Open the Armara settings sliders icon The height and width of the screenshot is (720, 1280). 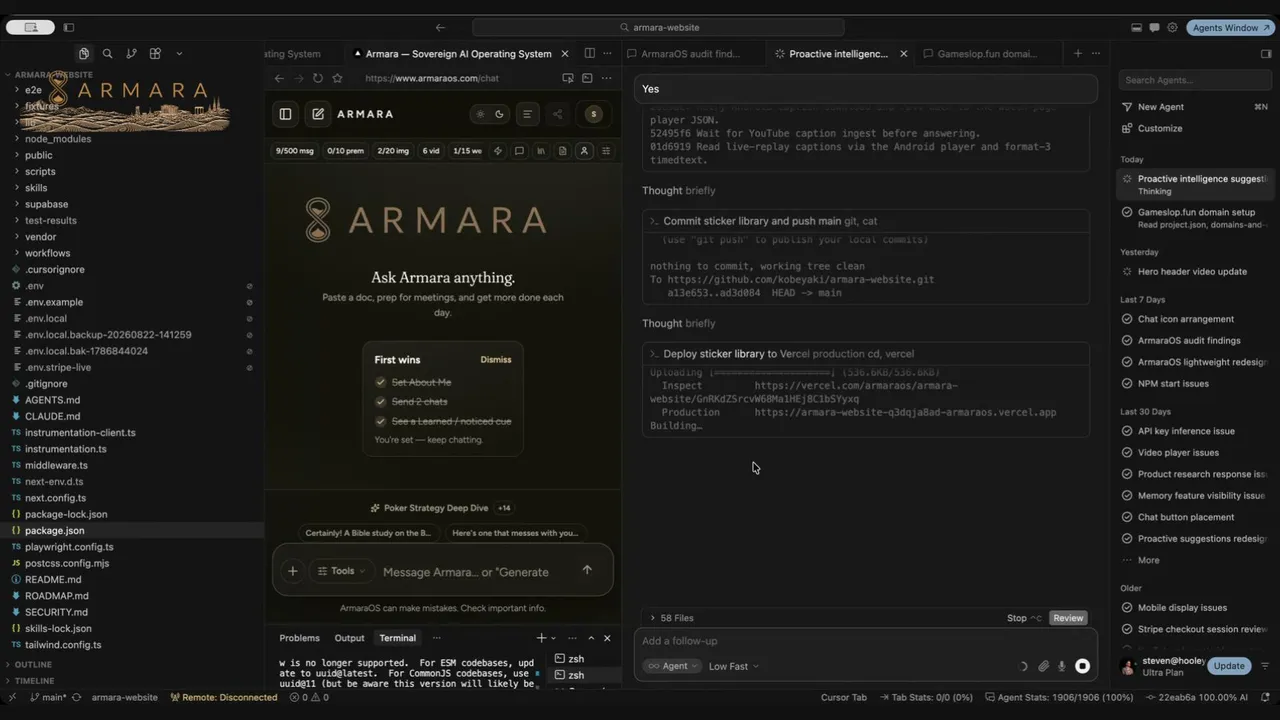tap(606, 151)
